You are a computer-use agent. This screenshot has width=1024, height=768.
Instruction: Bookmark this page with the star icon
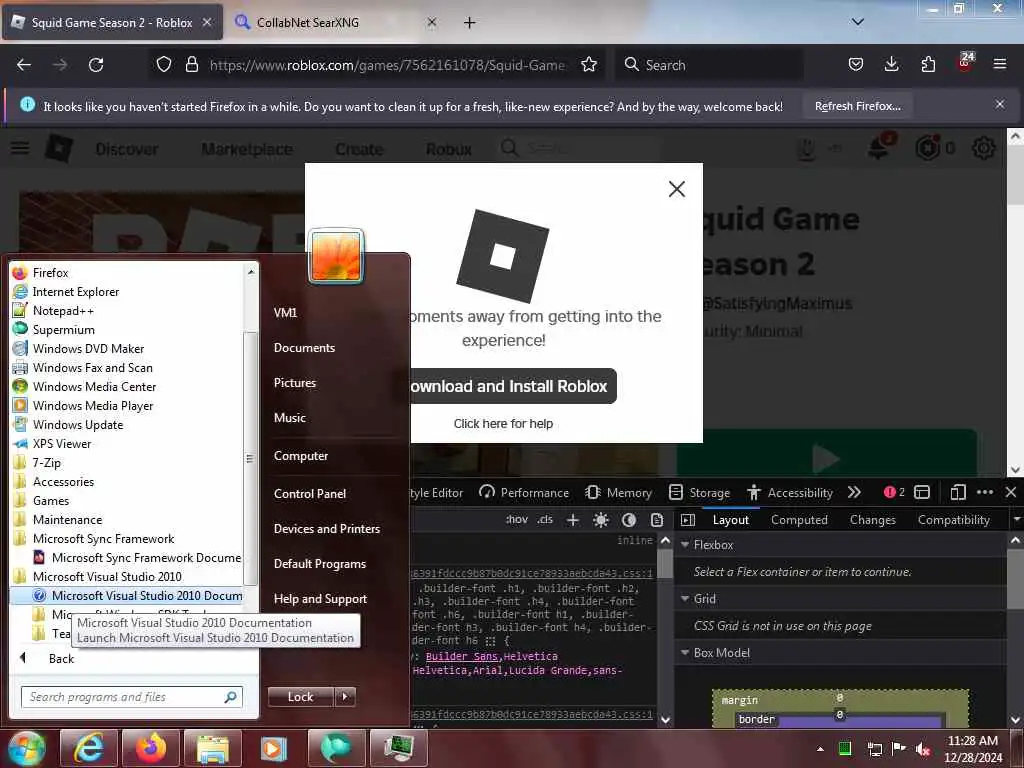[x=589, y=65]
